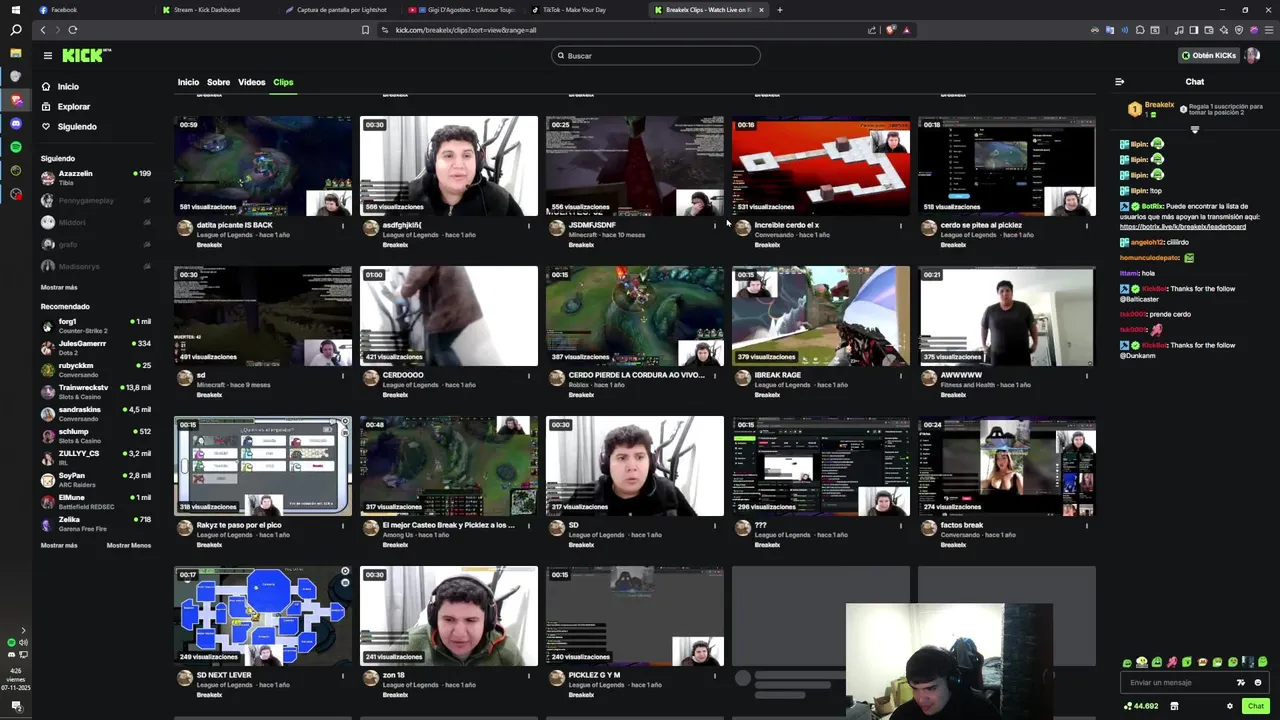Screen dimensions: 1280x720
Task: Open Azazzelin channel in Siguiendo list
Action: point(95,178)
